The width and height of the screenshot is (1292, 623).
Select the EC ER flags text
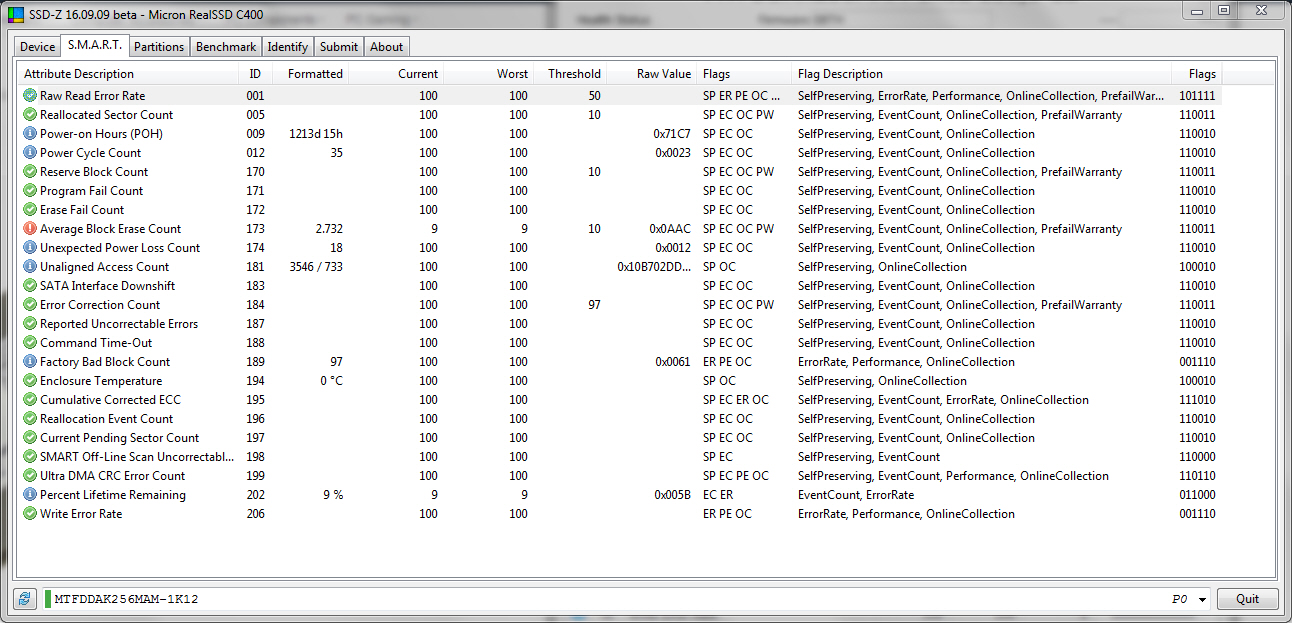719,495
